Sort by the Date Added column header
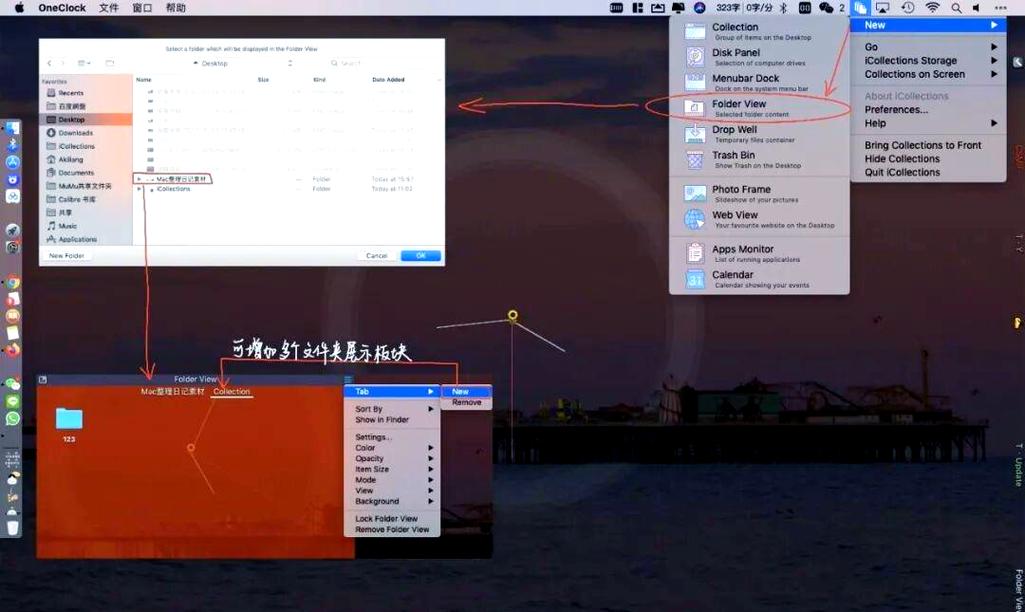The height and width of the screenshot is (612, 1025). pyautogui.click(x=388, y=80)
